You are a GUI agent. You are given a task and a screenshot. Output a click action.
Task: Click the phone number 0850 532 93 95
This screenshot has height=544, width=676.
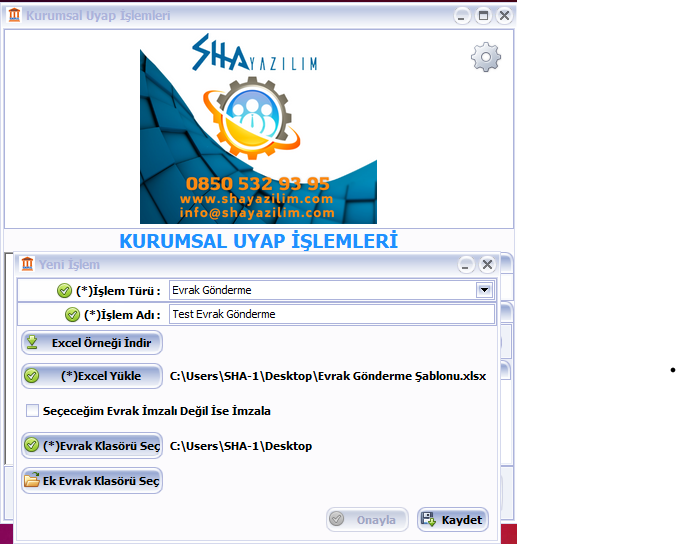[x=258, y=184]
